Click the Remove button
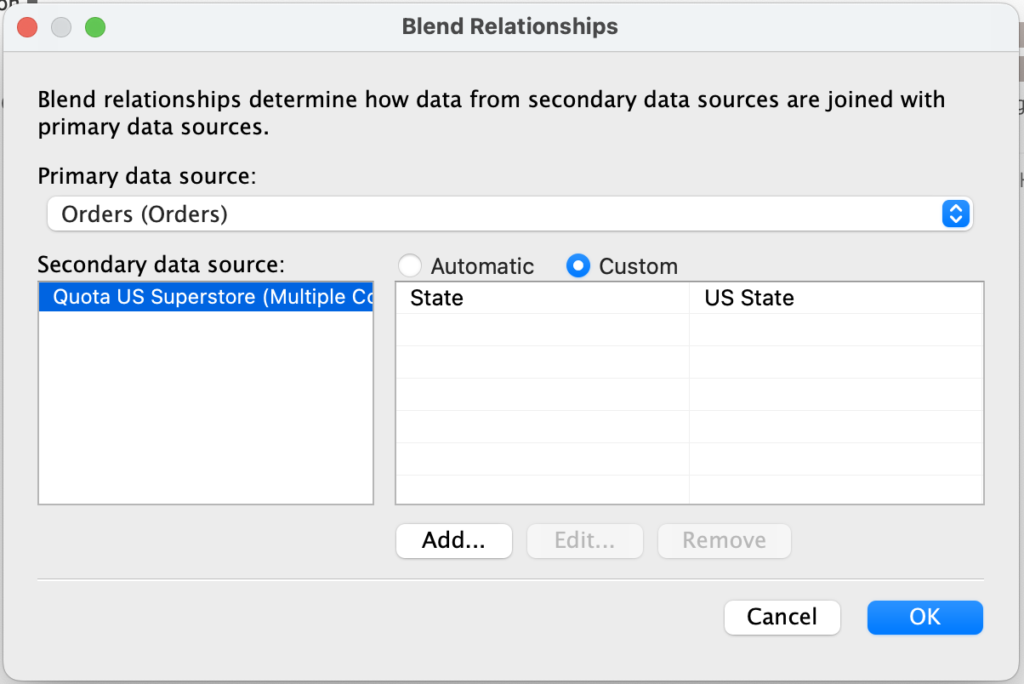Image resolution: width=1024 pixels, height=684 pixels. point(724,541)
